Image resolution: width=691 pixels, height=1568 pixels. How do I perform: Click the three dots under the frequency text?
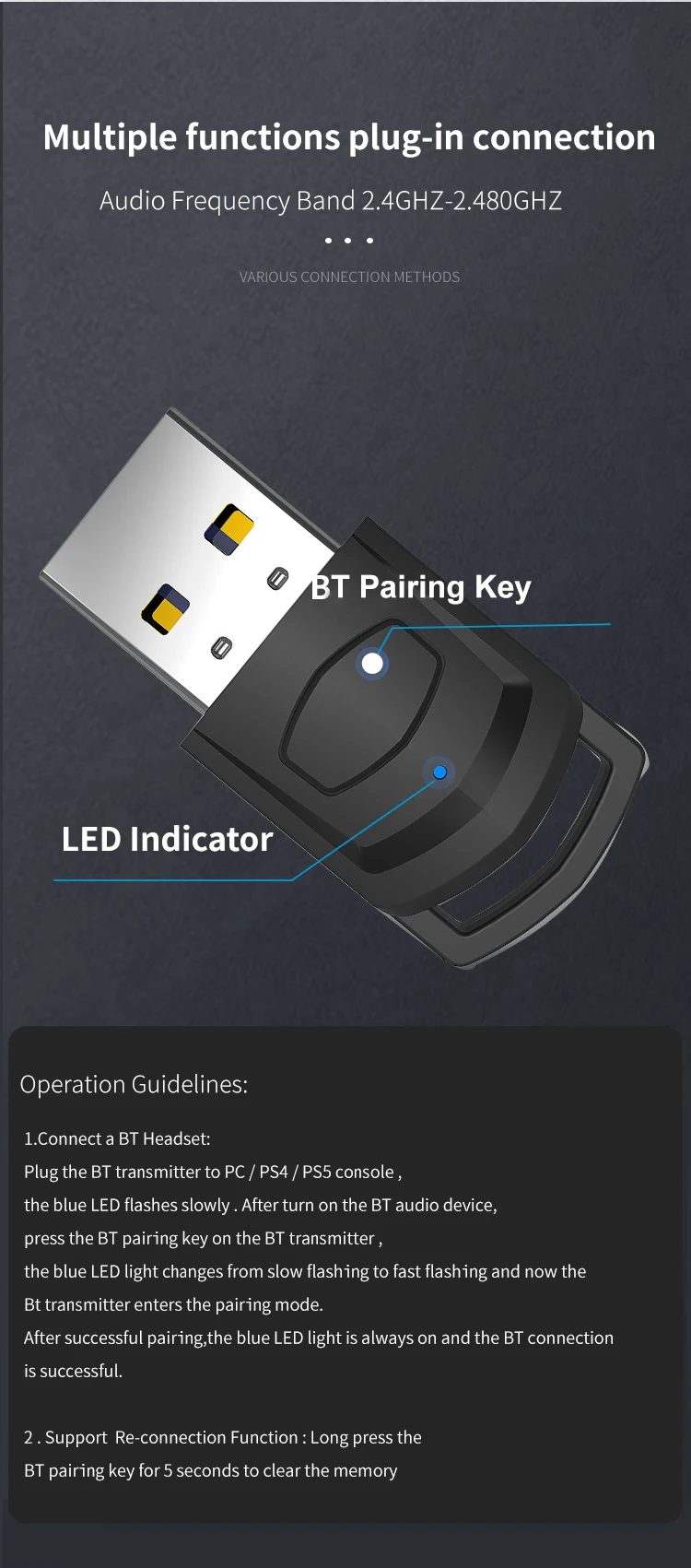pos(349,241)
